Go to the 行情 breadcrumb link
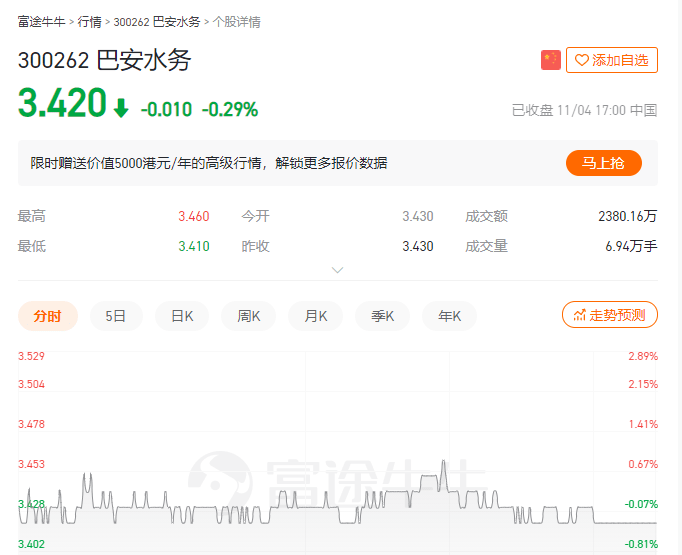Screen dimensions: 682x555 (x=90, y=22)
